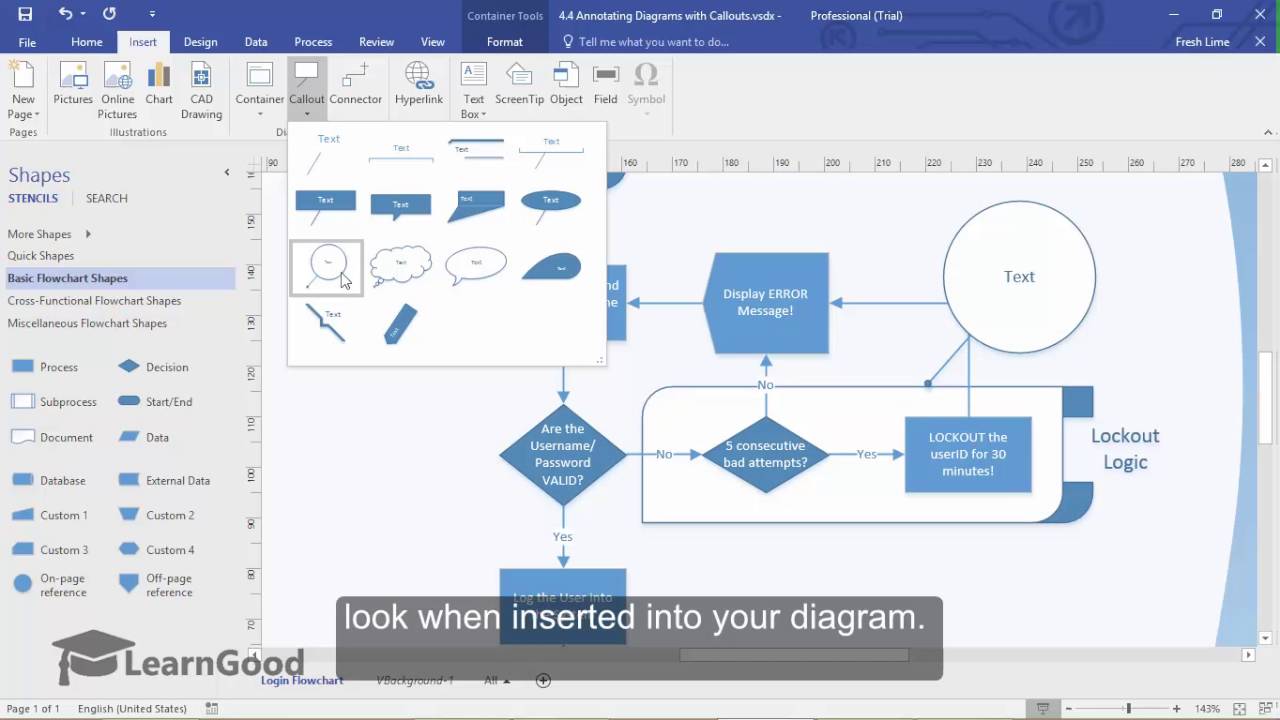
Task: Pick the Database shape
Action: (x=48, y=480)
